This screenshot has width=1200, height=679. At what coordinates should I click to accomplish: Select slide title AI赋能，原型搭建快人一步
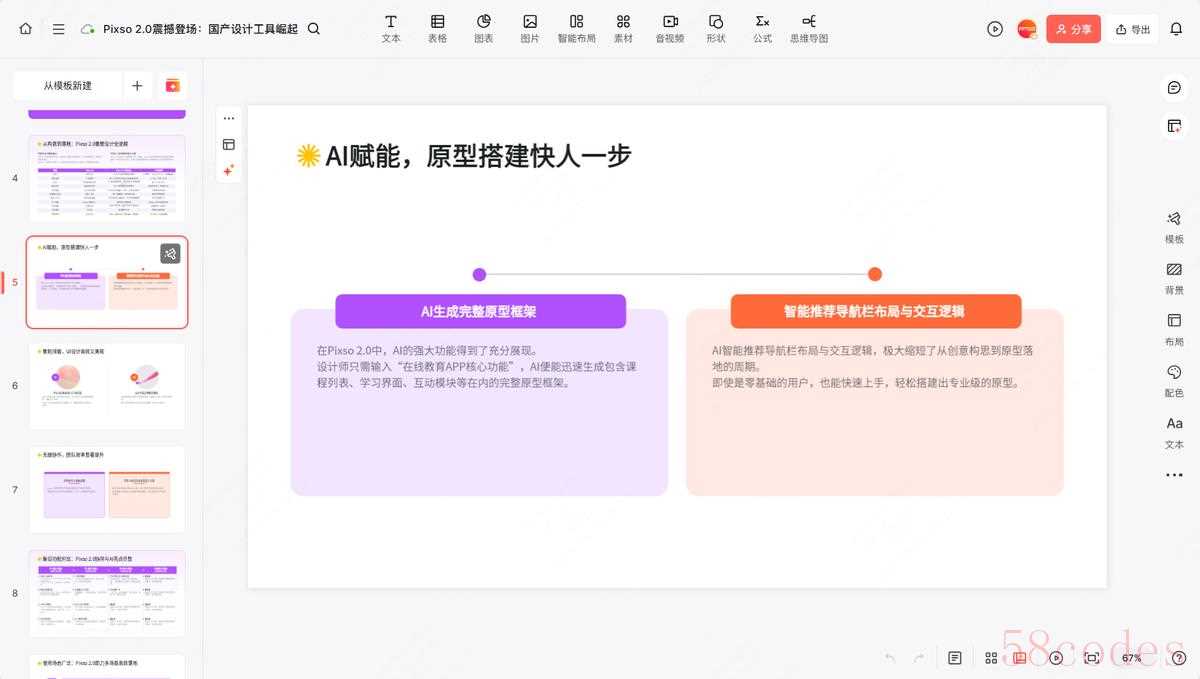pyautogui.click(x=478, y=156)
